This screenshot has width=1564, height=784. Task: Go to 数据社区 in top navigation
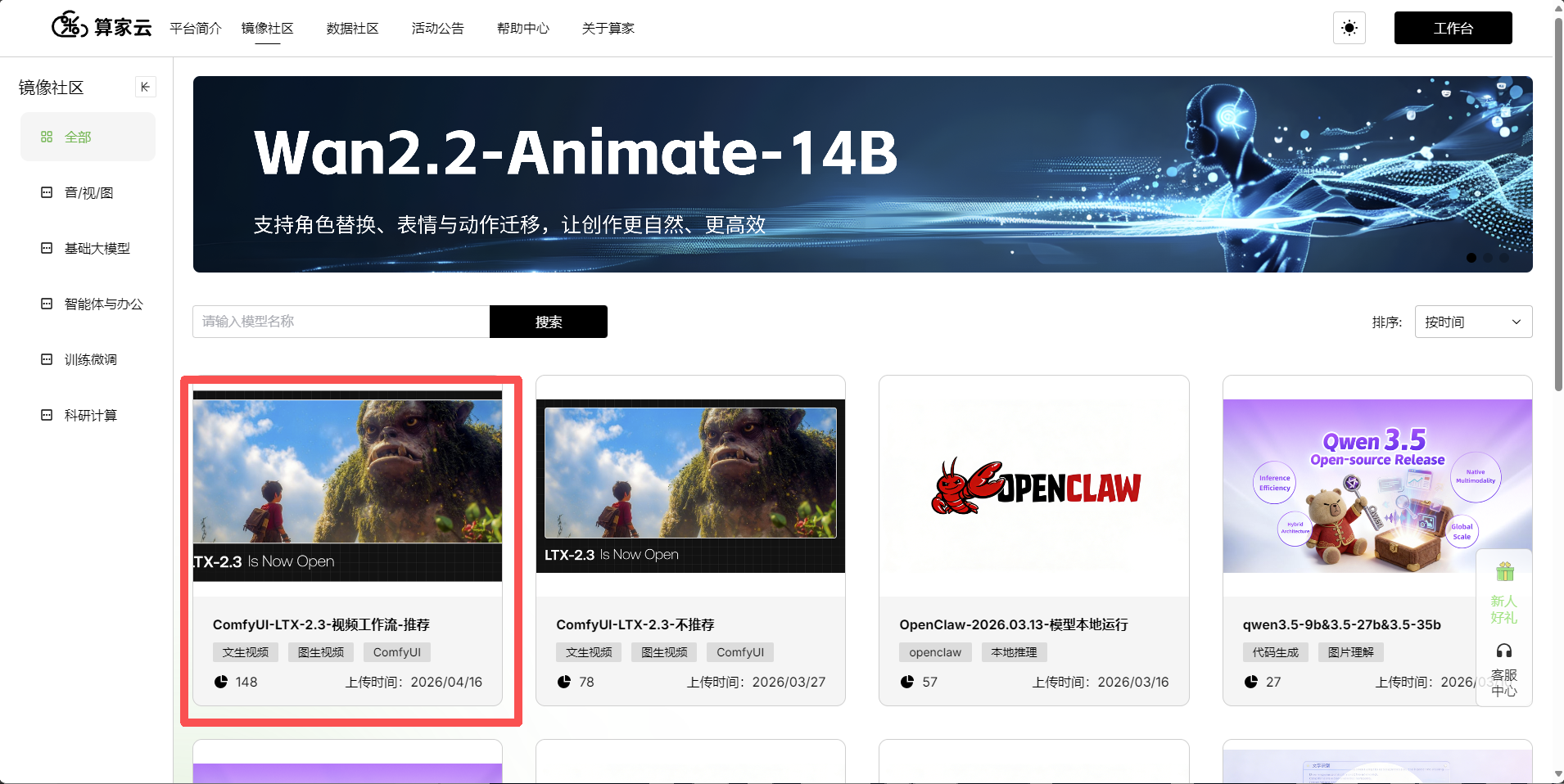(x=352, y=28)
